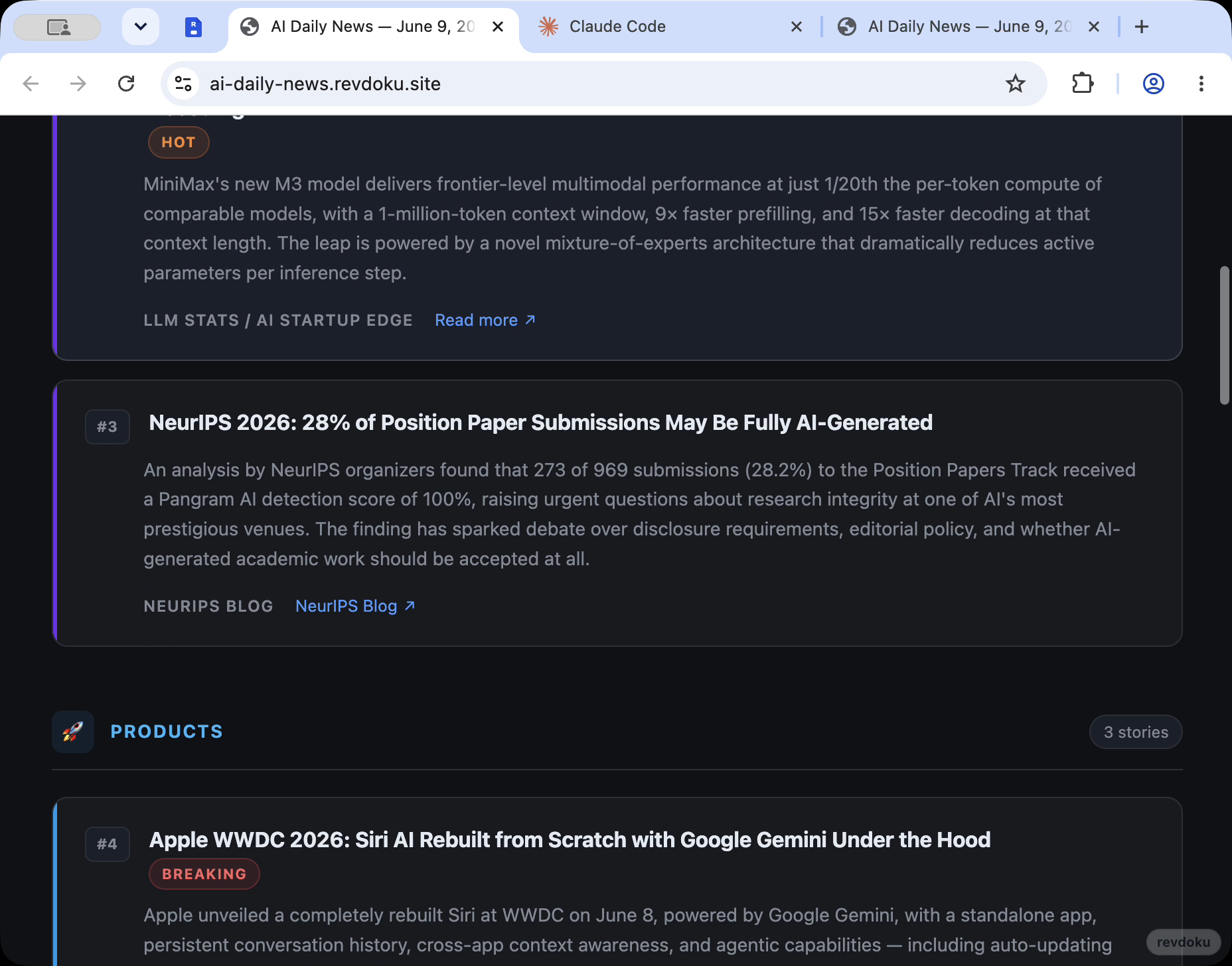Bookmark this page with the star icon
The image size is (1232, 966).
[1015, 84]
